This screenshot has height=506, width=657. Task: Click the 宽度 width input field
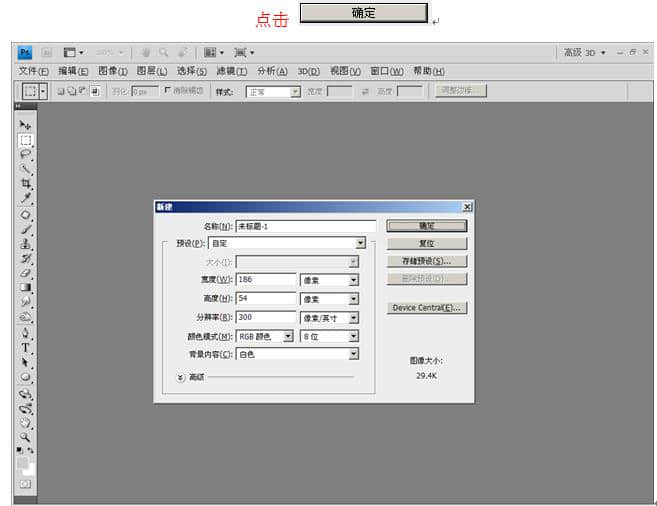pyautogui.click(x=266, y=280)
